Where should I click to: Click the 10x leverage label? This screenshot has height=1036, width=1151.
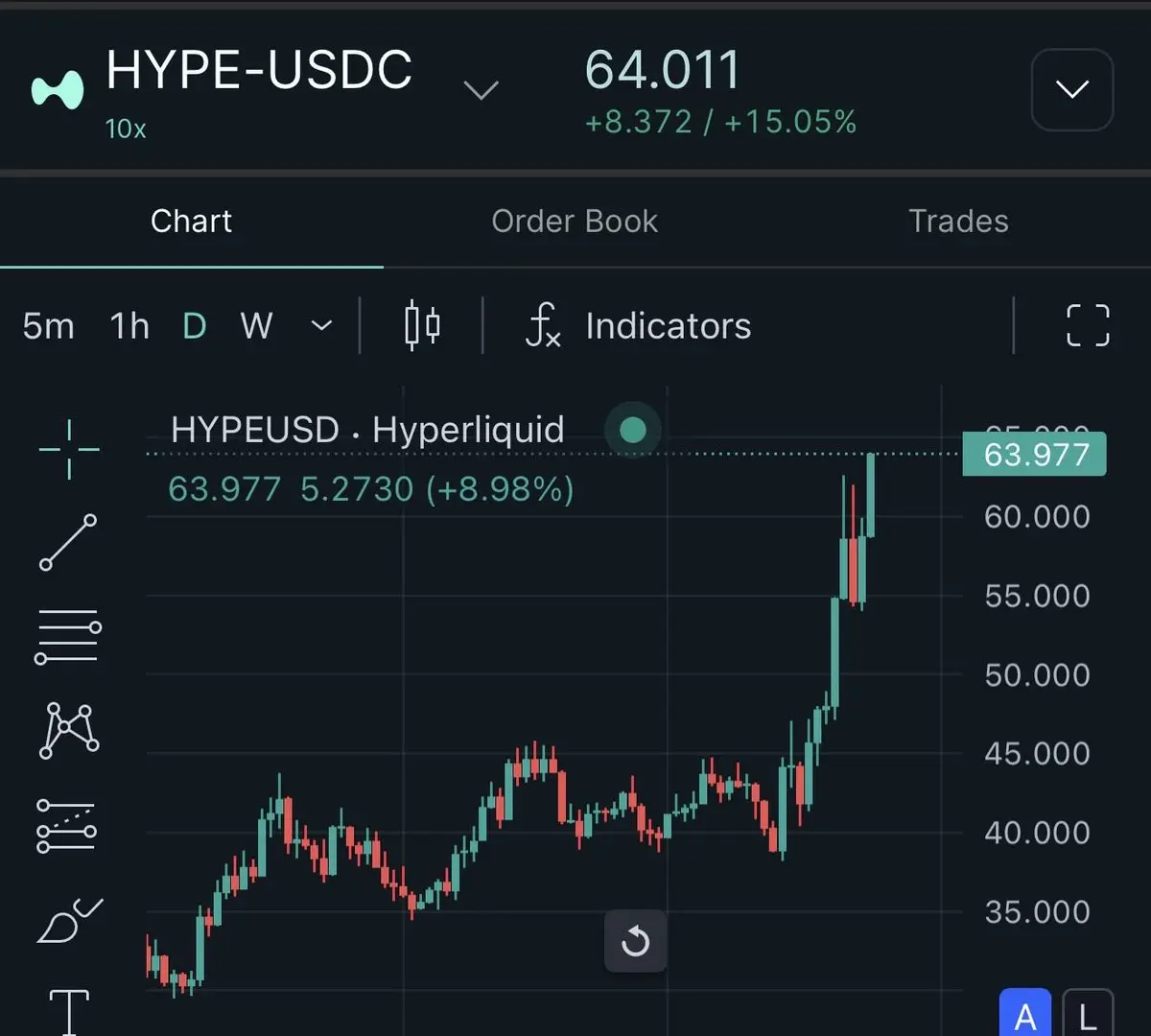pos(126,129)
